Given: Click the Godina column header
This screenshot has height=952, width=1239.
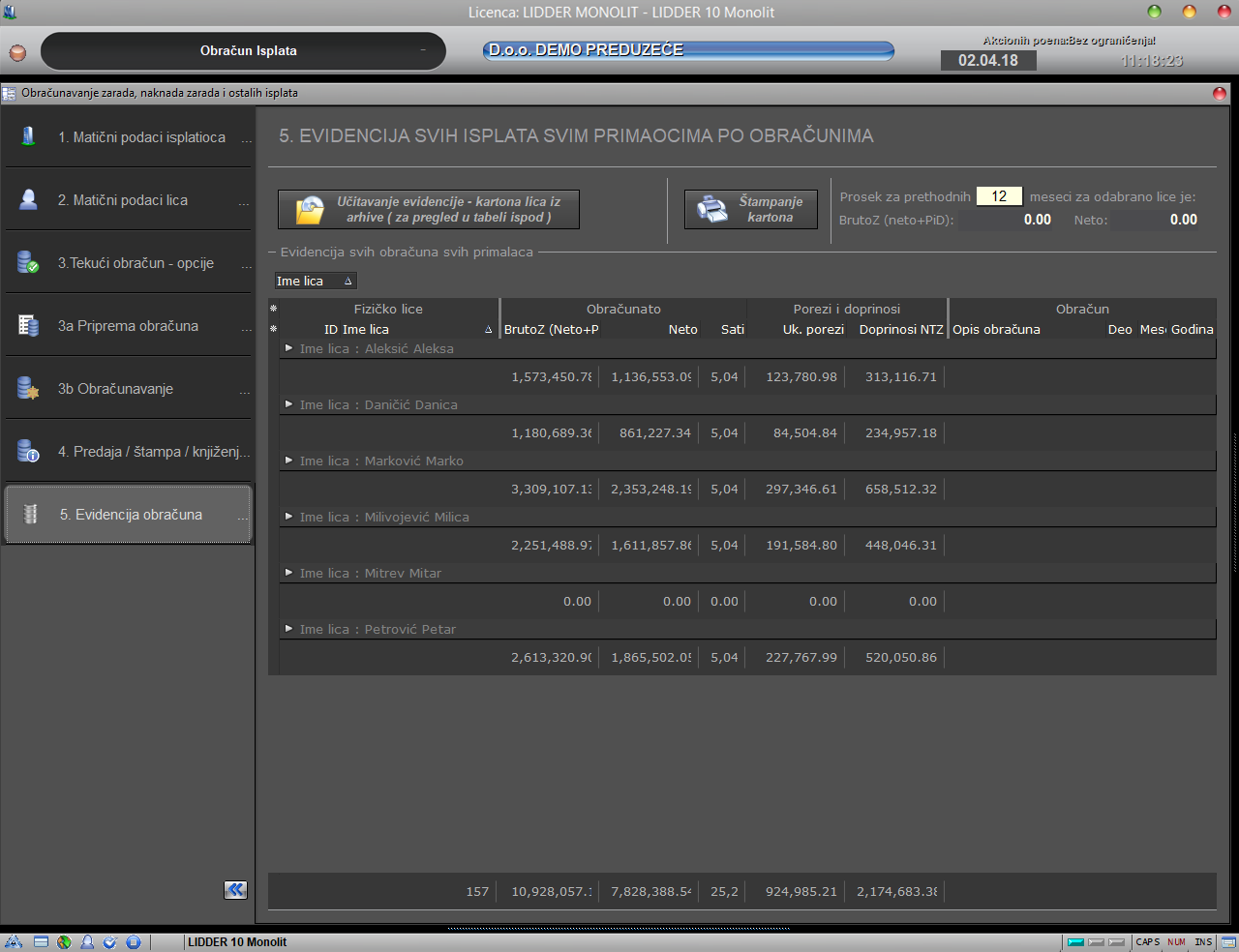Looking at the screenshot, I should (1192, 329).
